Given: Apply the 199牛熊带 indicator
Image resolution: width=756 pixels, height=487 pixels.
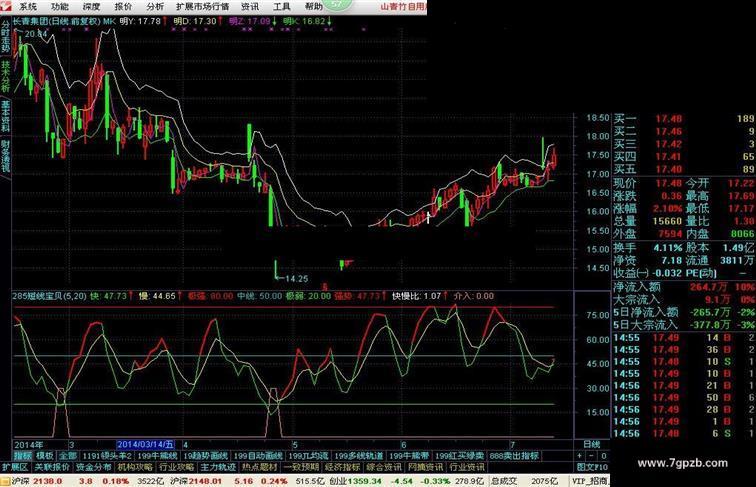Looking at the screenshot, I should 409,456.
